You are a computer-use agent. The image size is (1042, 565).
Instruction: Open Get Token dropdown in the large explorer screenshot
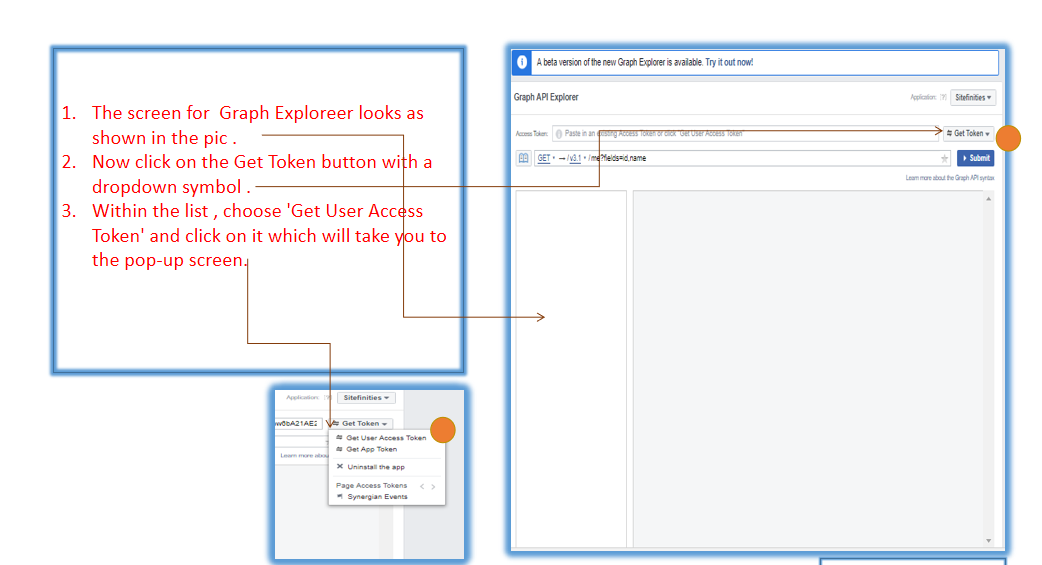click(968, 134)
